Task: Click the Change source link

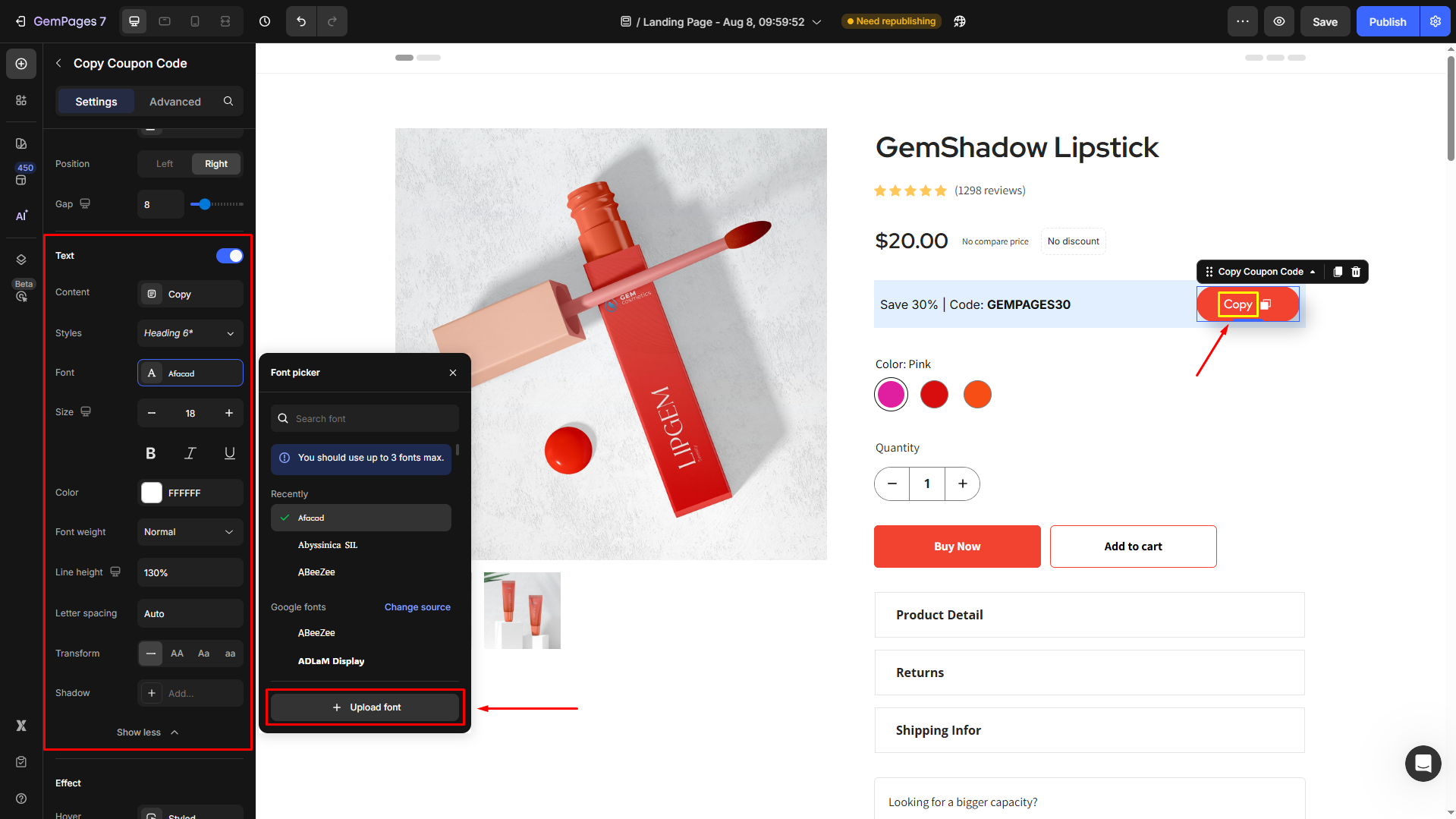Action: [417, 607]
